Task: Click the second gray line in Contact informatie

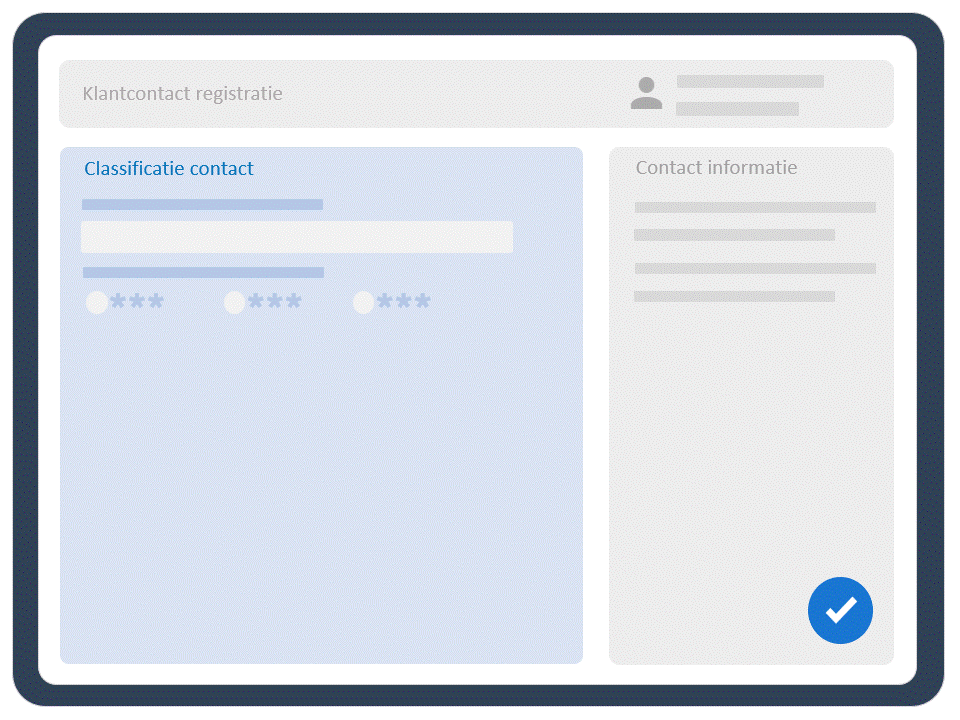Action: 735,235
